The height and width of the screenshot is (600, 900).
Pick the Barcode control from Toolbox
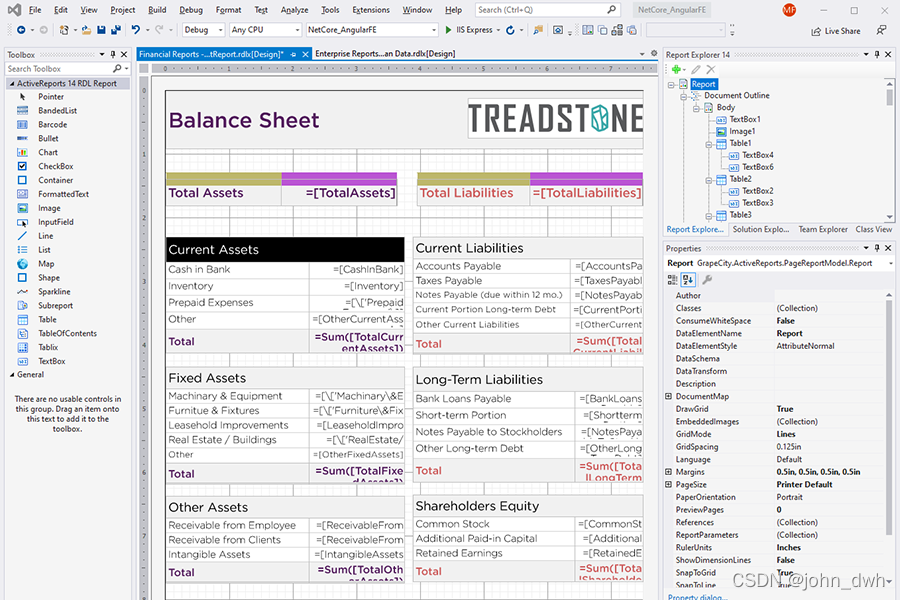coord(52,125)
